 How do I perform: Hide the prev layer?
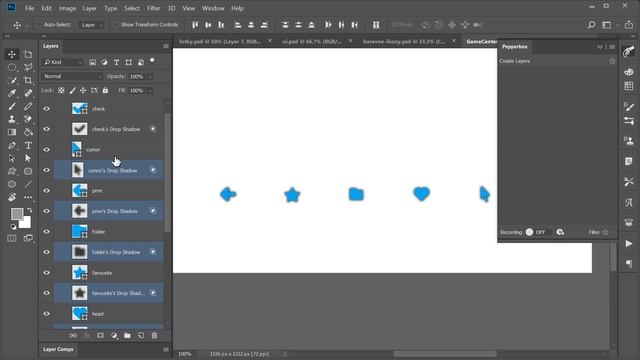point(47,191)
